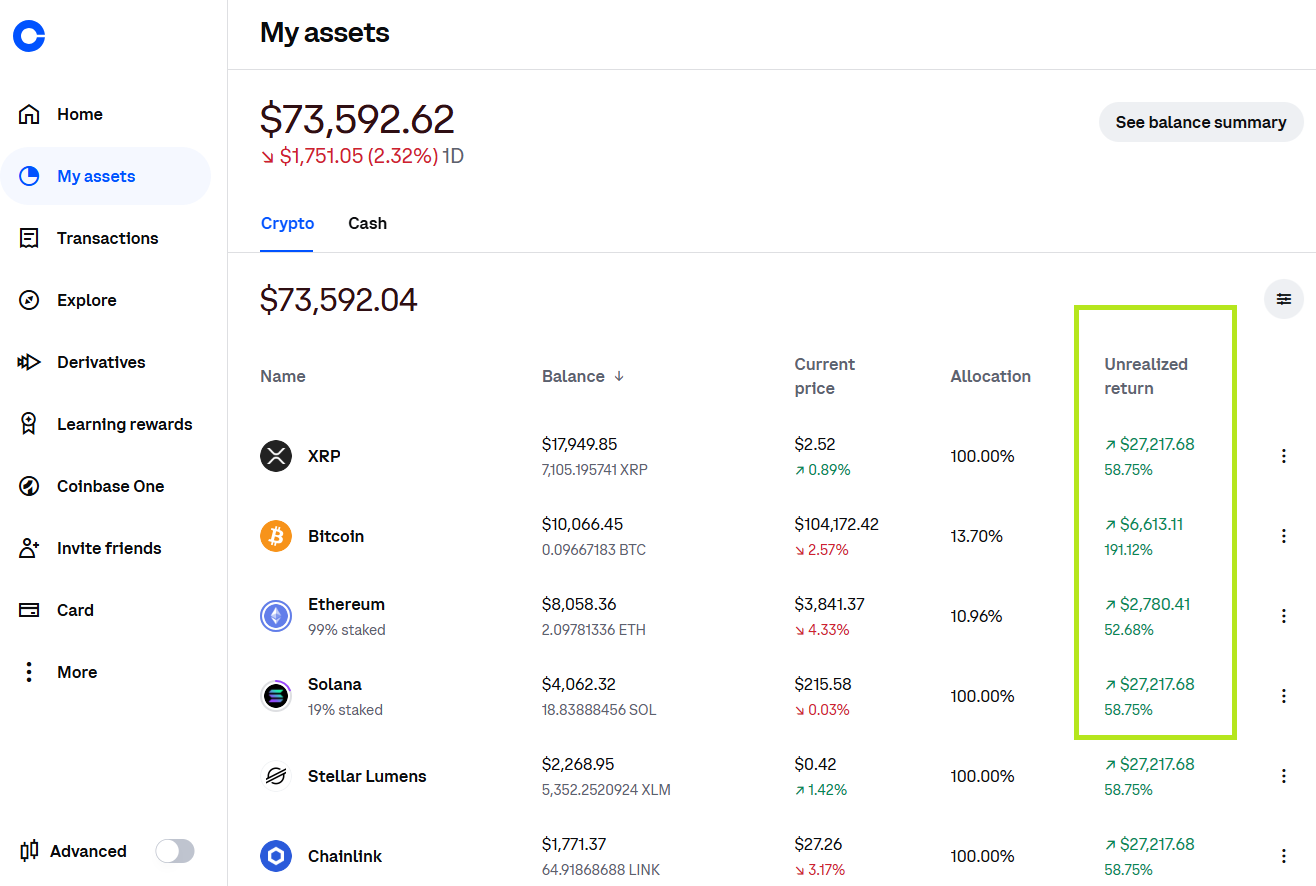Open Explore in sidebar
The height and width of the screenshot is (886, 1316).
tap(87, 300)
